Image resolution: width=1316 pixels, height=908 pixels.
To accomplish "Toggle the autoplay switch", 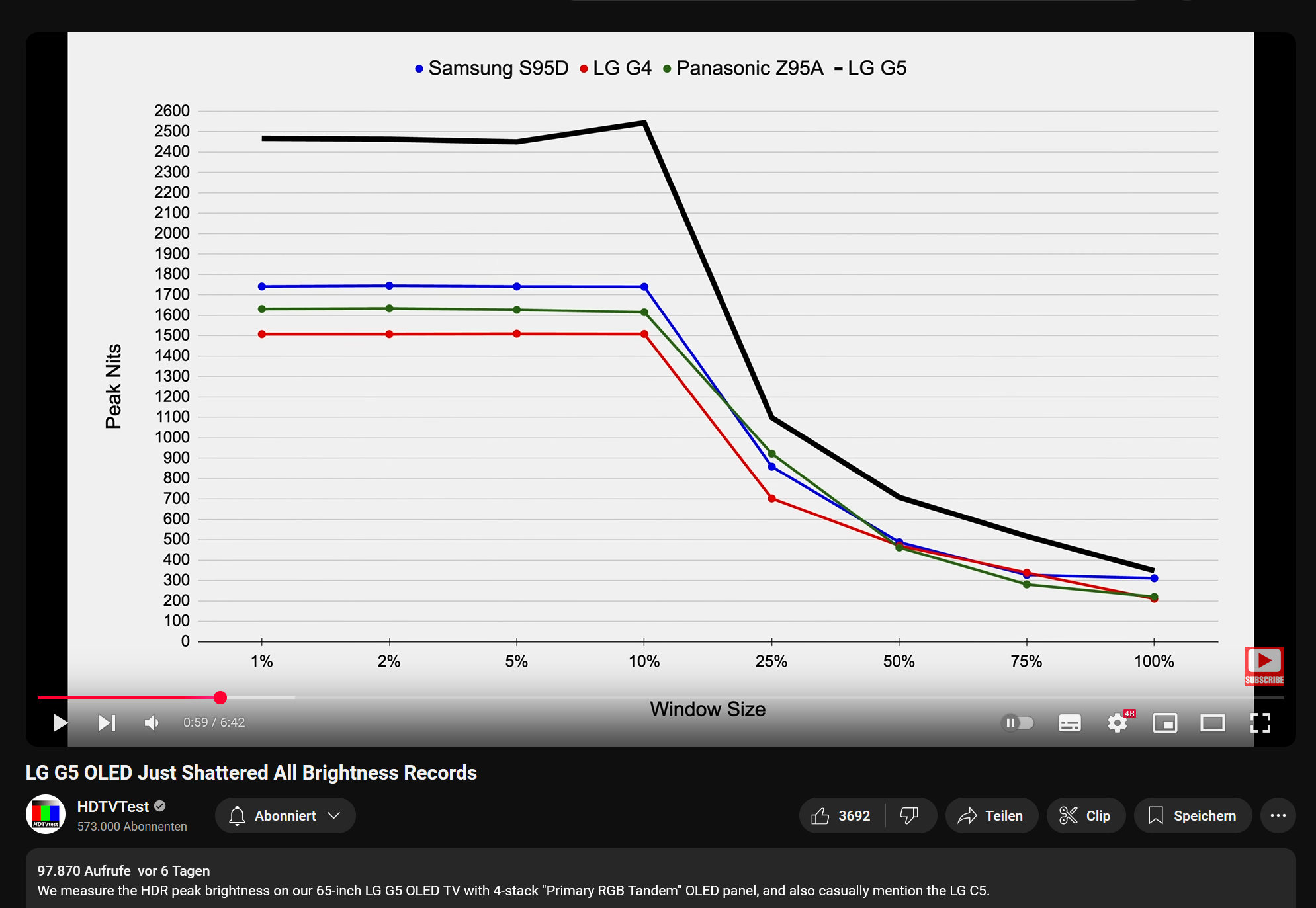I will (x=1018, y=723).
